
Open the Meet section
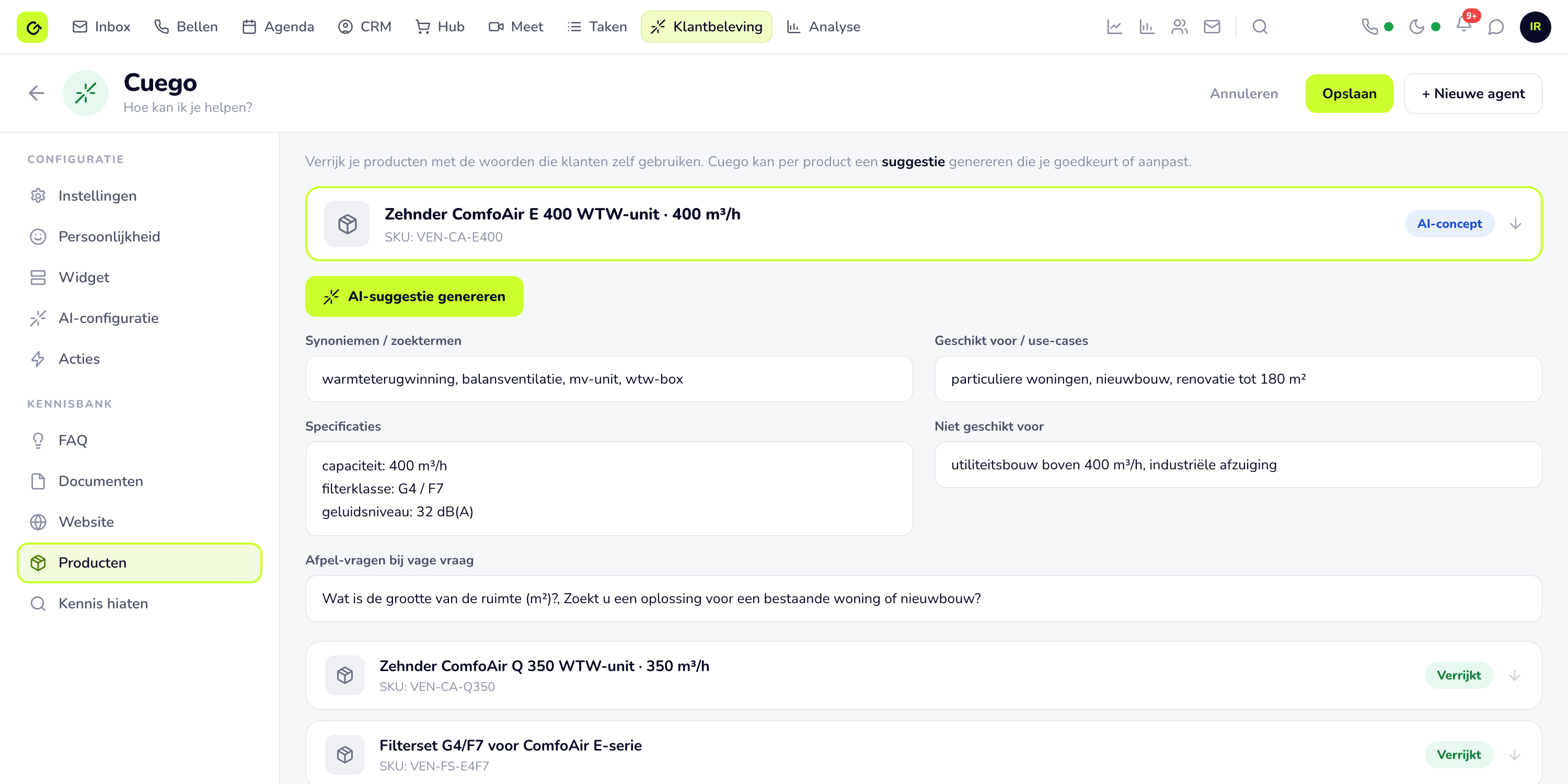coord(515,27)
